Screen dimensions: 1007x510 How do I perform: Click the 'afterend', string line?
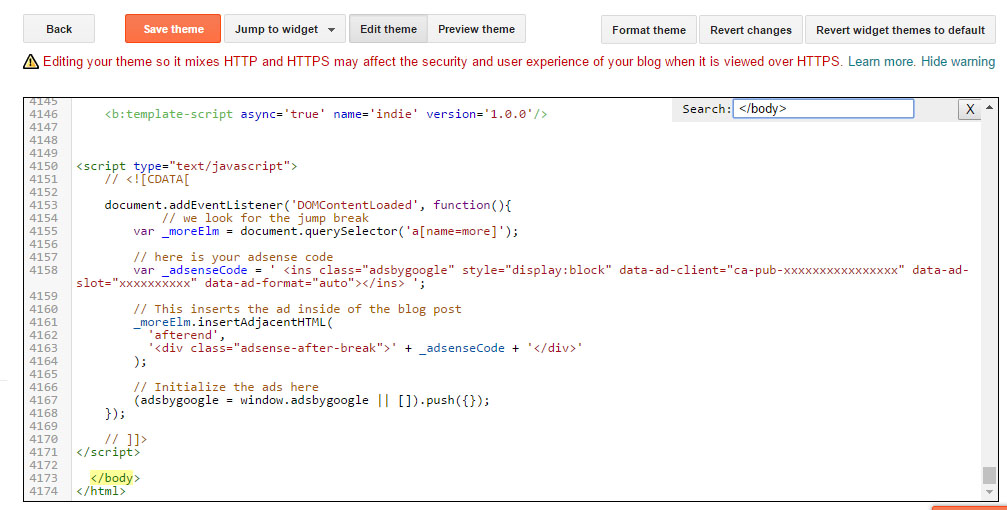point(186,335)
